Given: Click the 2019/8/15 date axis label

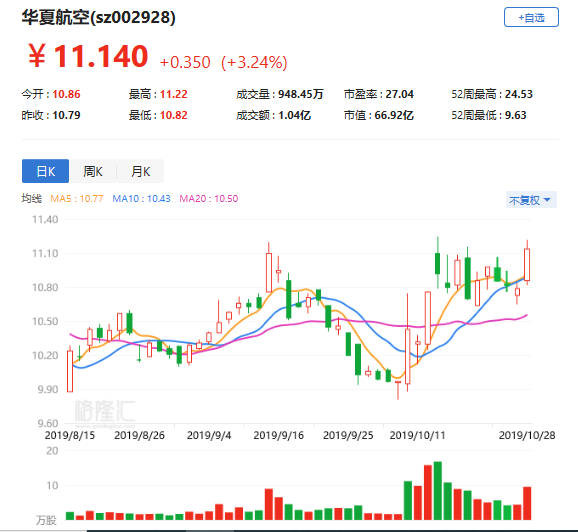Looking at the screenshot, I should [x=70, y=435].
